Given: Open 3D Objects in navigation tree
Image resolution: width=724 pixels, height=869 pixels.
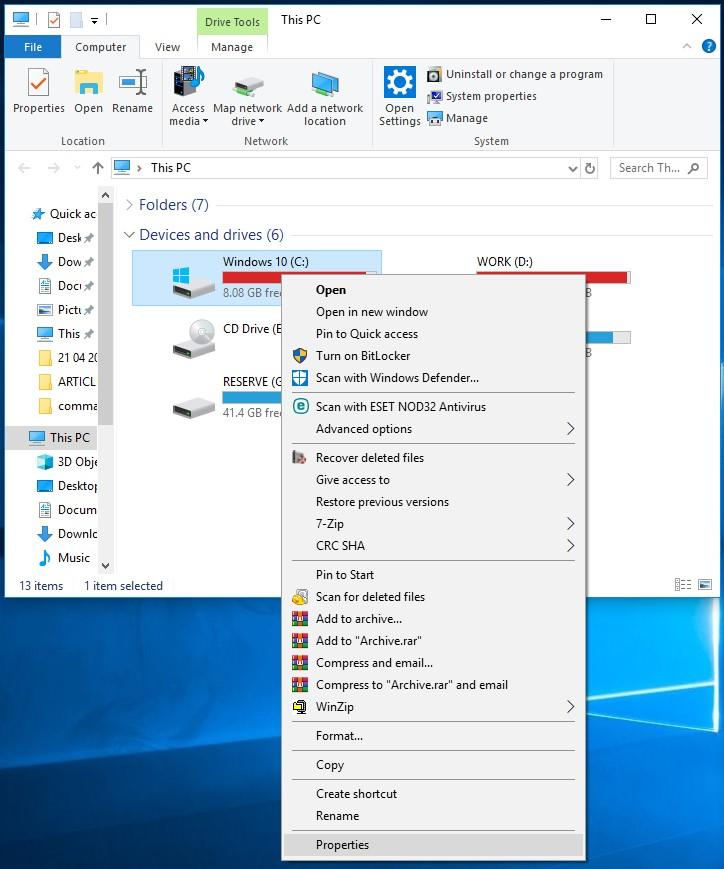Looking at the screenshot, I should click(67, 462).
